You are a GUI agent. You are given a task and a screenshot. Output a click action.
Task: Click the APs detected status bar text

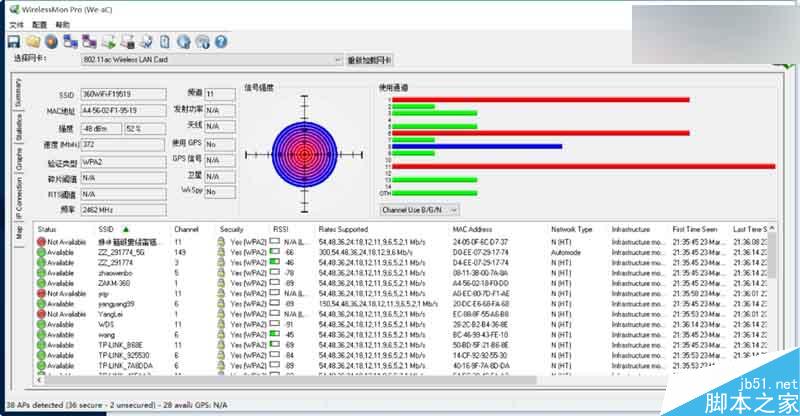(116, 405)
